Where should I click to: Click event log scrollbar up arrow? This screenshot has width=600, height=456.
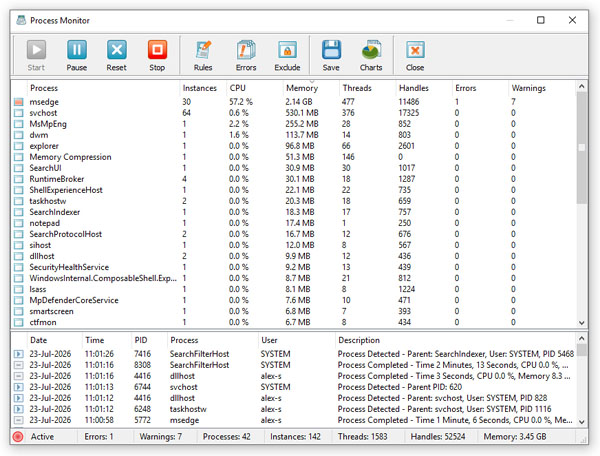point(582,339)
